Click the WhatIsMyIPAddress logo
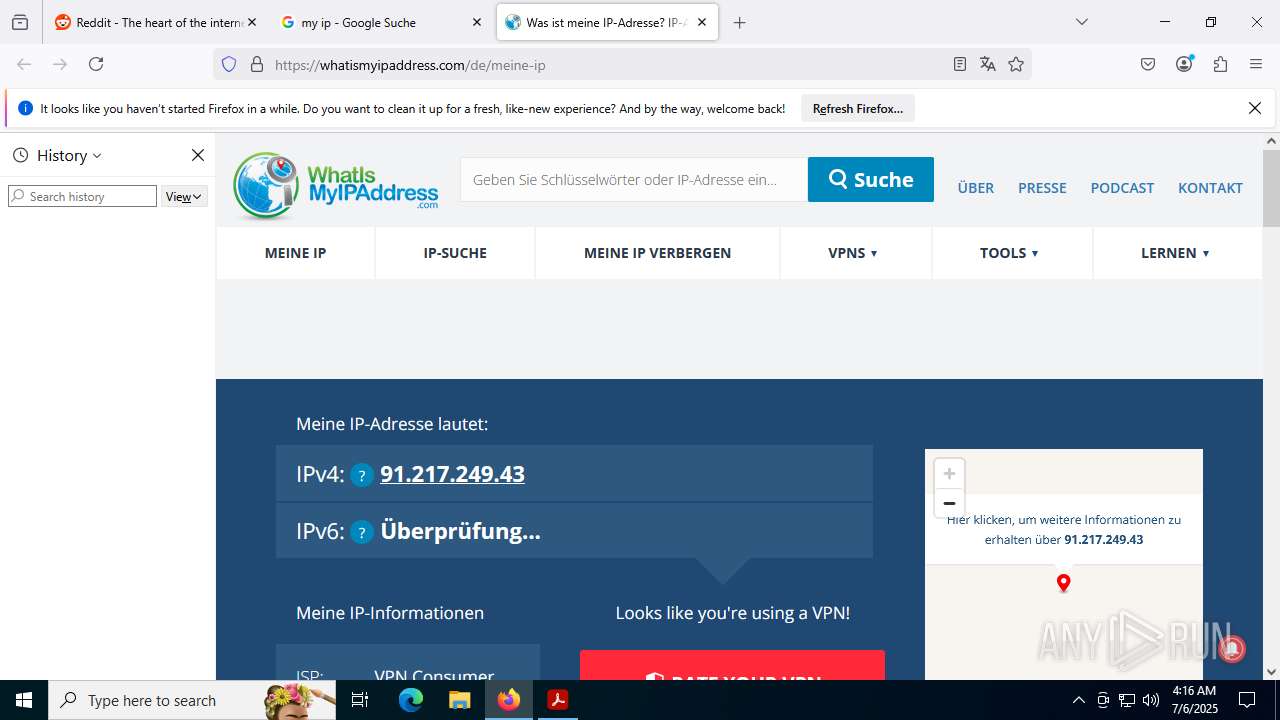Screen dimensions: 1280x720 click(336, 186)
